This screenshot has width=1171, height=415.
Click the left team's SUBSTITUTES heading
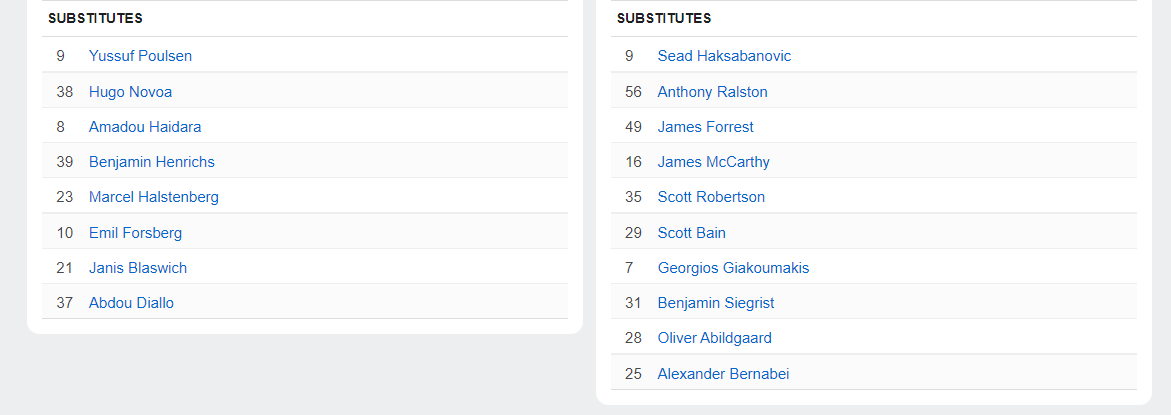(x=95, y=18)
